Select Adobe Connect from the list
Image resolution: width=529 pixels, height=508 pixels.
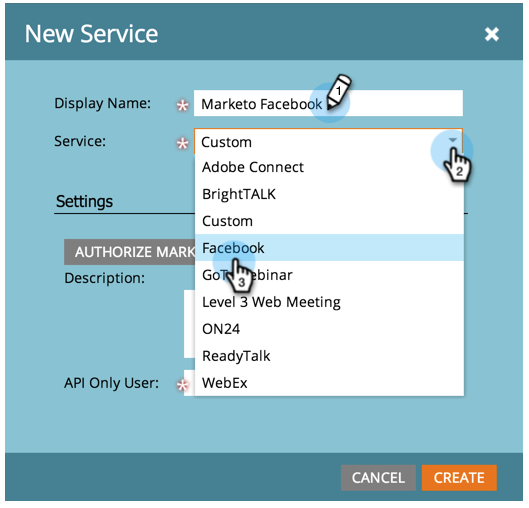(x=329, y=167)
